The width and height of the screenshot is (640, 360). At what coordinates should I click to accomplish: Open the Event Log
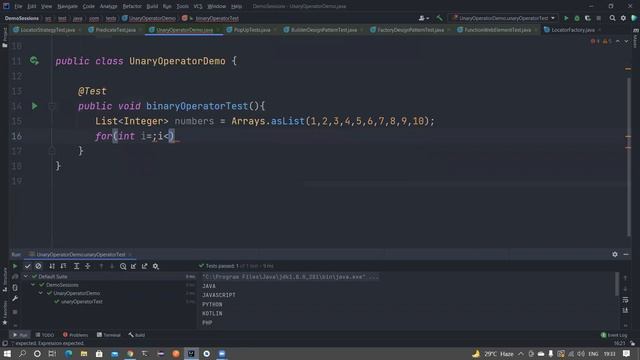614,335
